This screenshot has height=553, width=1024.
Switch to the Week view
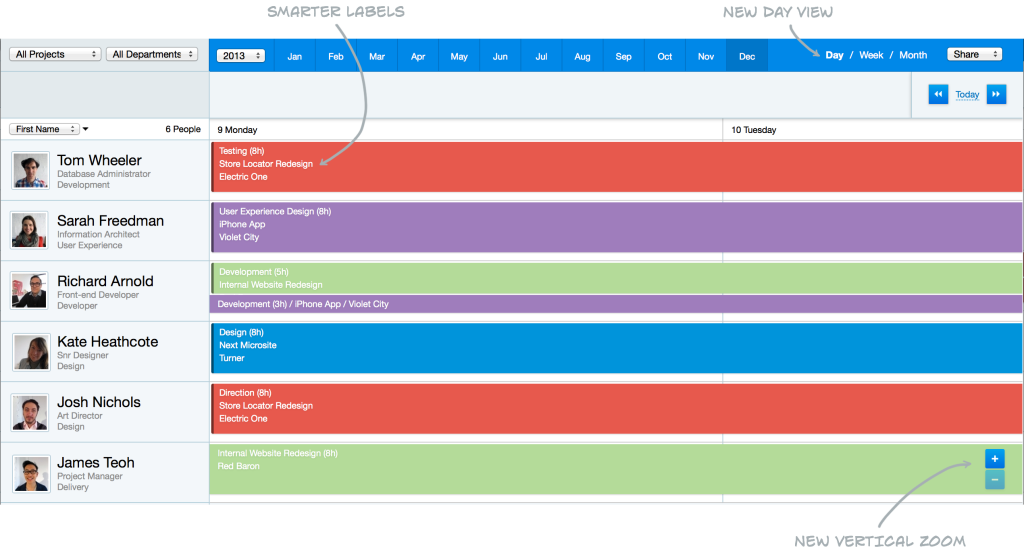tap(871, 55)
